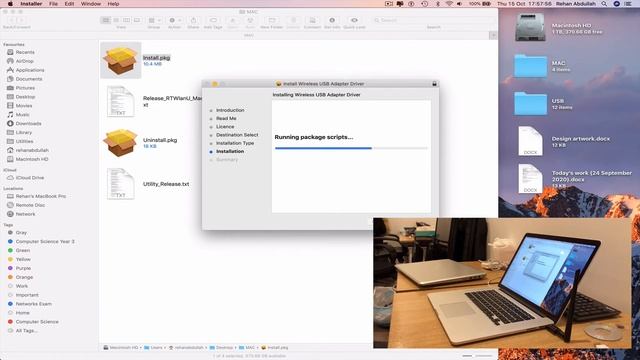The width and height of the screenshot is (640, 360).
Task: Click the Connect toolbar icon in Finder
Action: coord(312,20)
